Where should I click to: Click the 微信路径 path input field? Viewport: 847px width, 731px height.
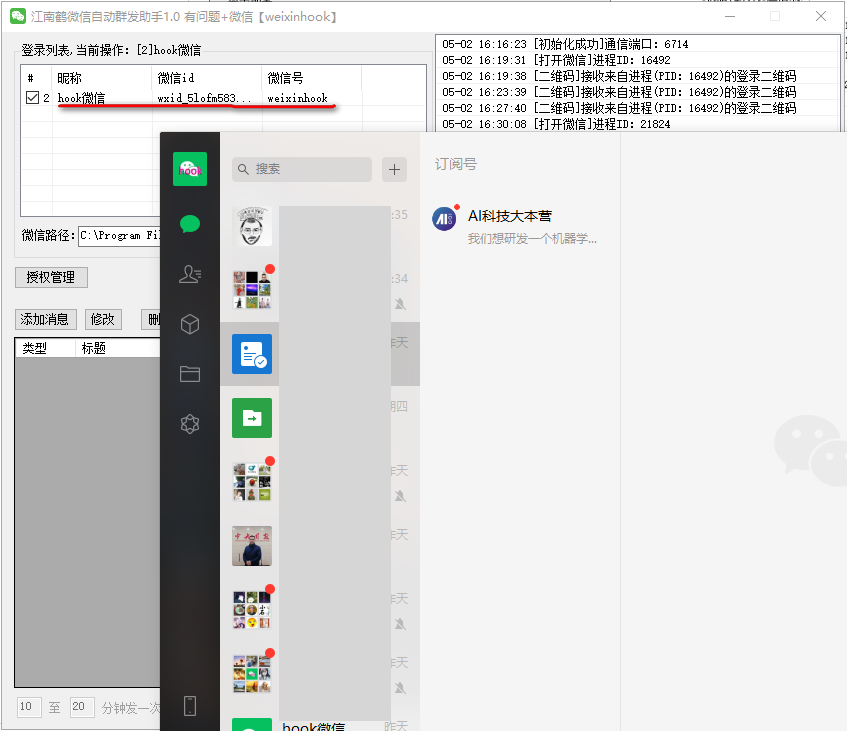tap(119, 236)
